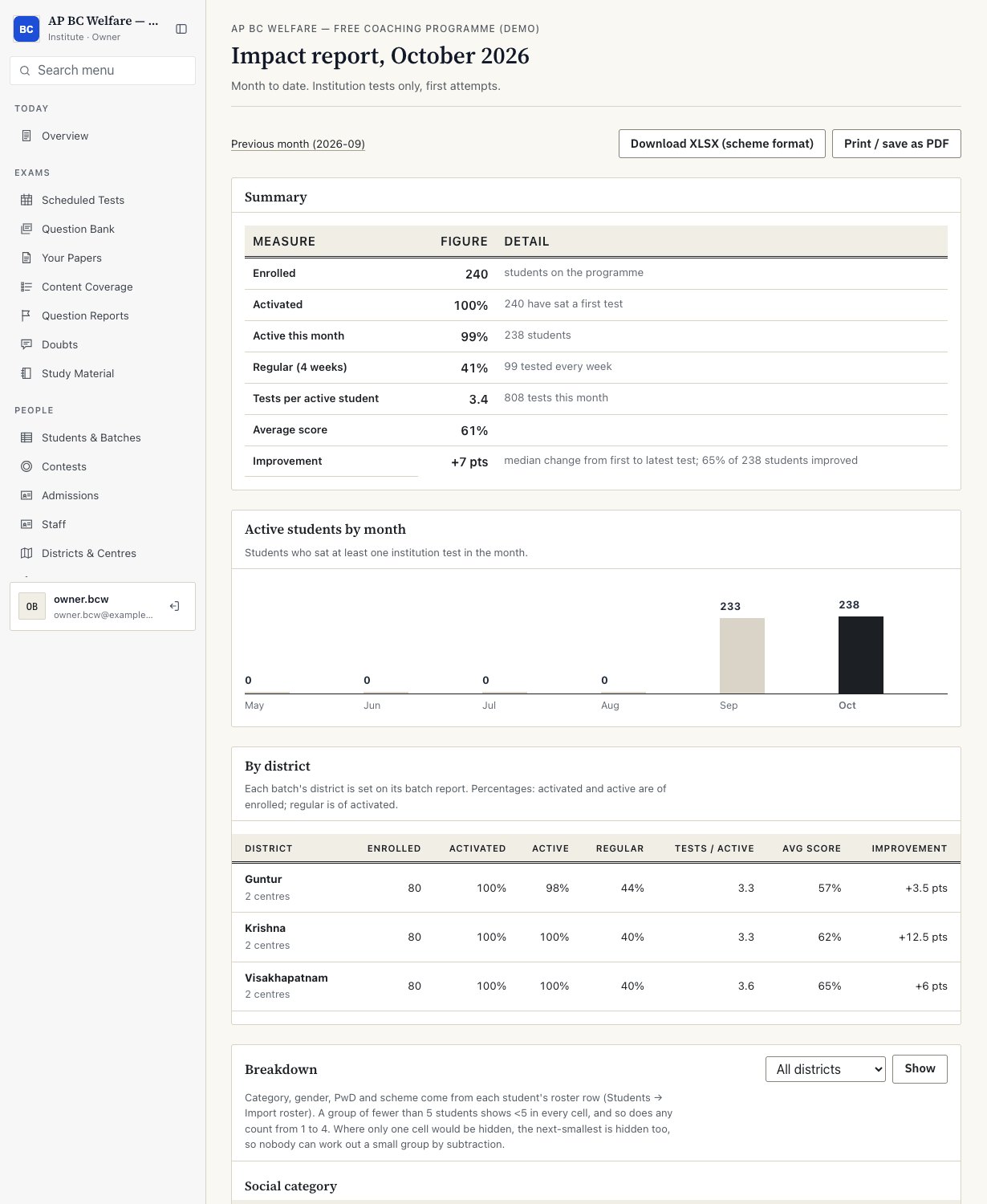Open Question Bank from the sidebar
This screenshot has height=1204, width=987.
coord(103,229)
